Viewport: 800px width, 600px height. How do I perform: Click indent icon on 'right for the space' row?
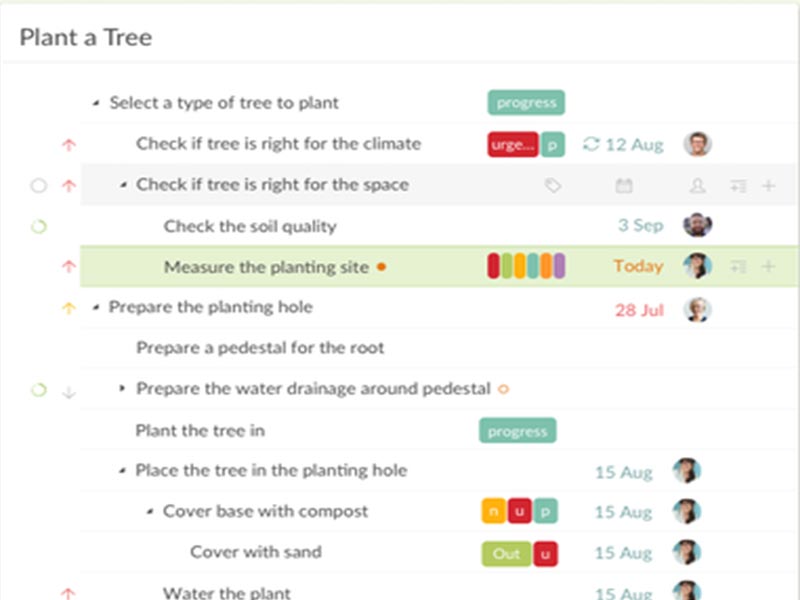point(738,185)
